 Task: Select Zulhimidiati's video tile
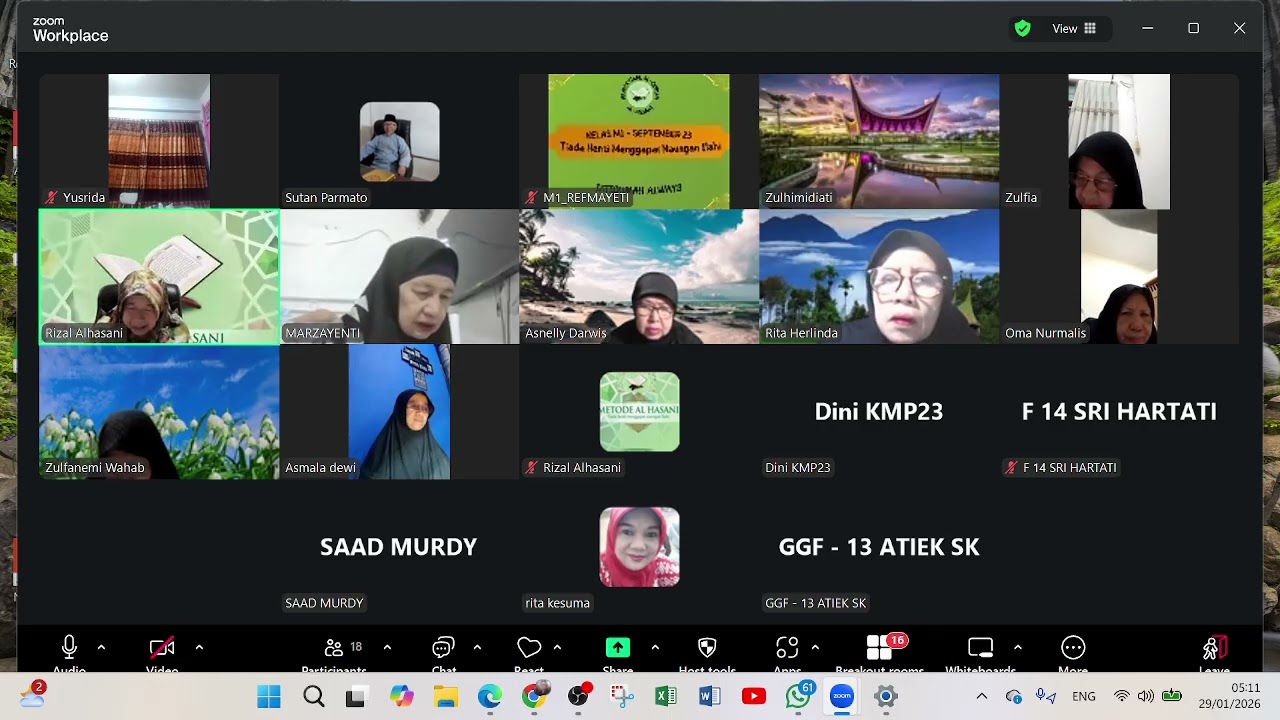(879, 141)
